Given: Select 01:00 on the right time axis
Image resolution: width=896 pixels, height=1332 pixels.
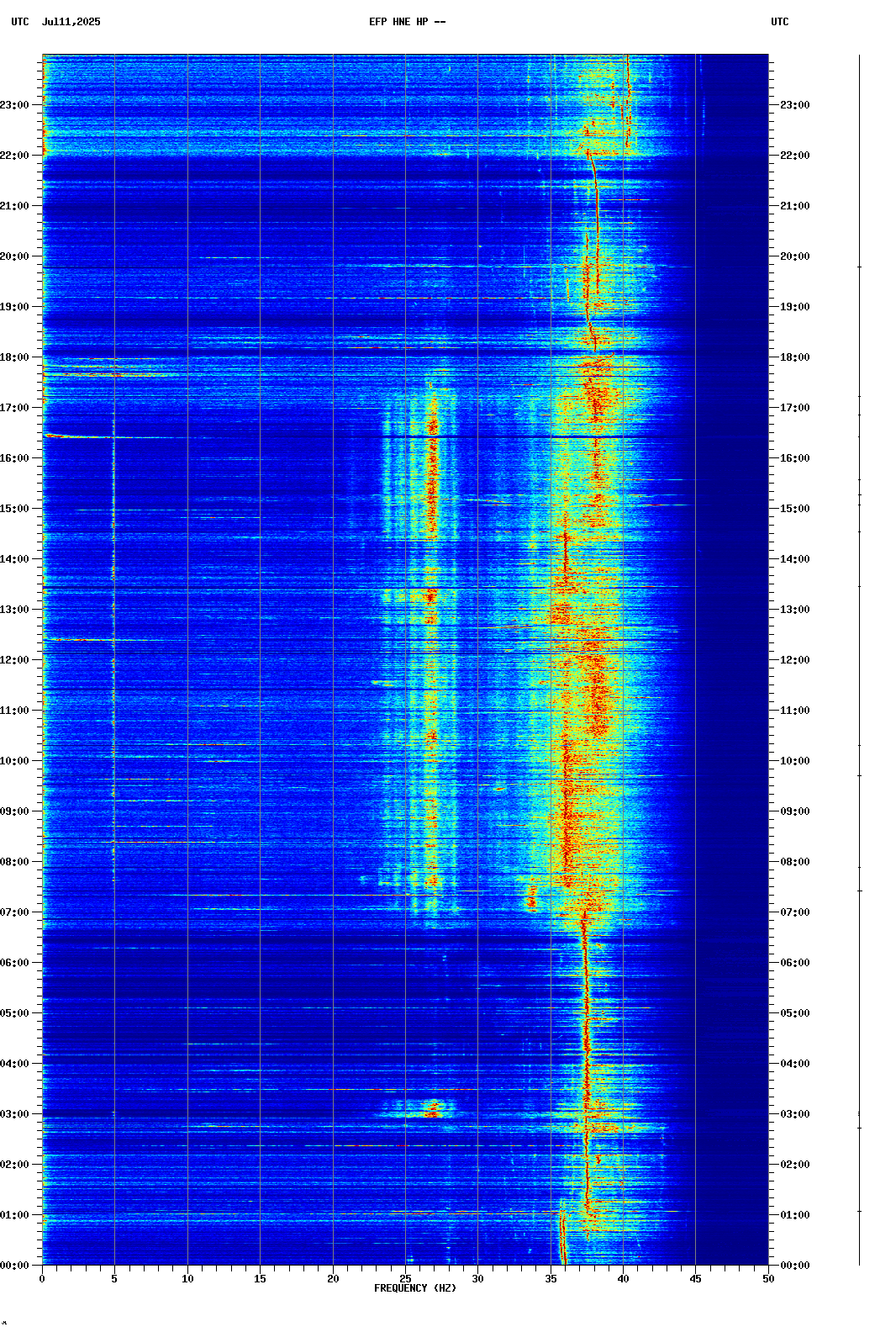Looking at the screenshot, I should click(x=795, y=1215).
